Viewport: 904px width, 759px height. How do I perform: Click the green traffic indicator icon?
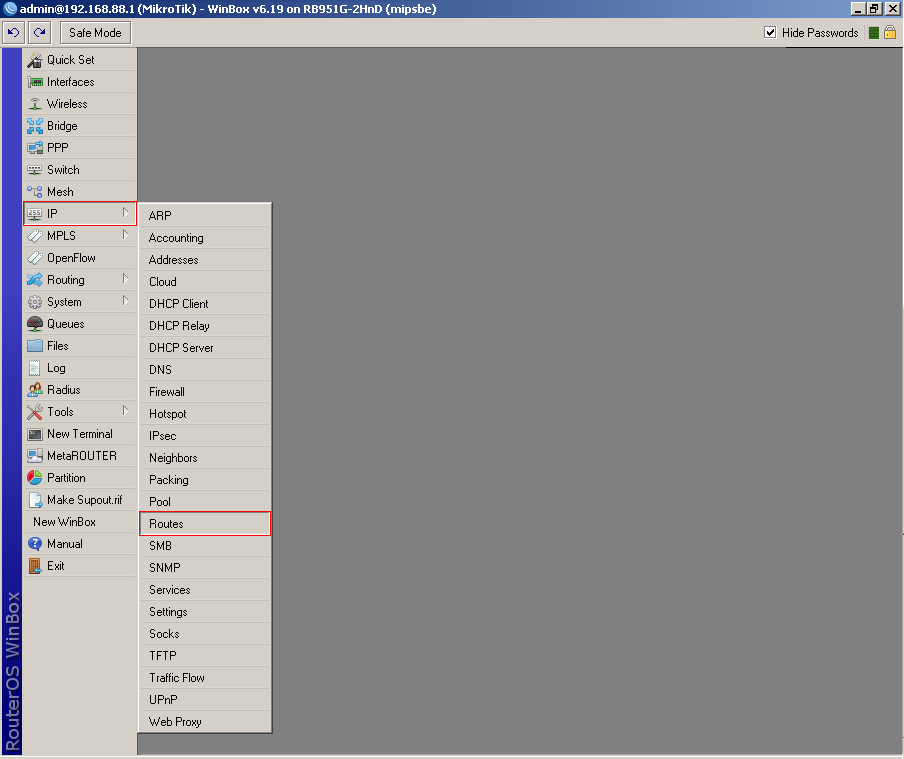point(873,33)
